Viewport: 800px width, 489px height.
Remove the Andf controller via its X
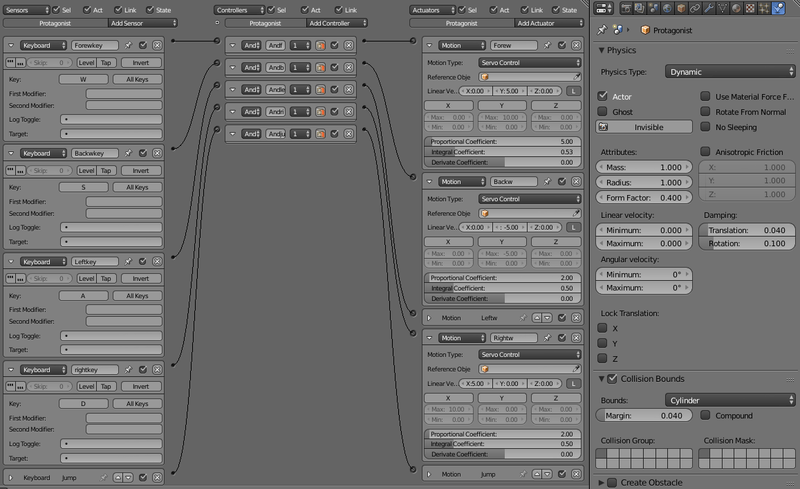pos(348,45)
